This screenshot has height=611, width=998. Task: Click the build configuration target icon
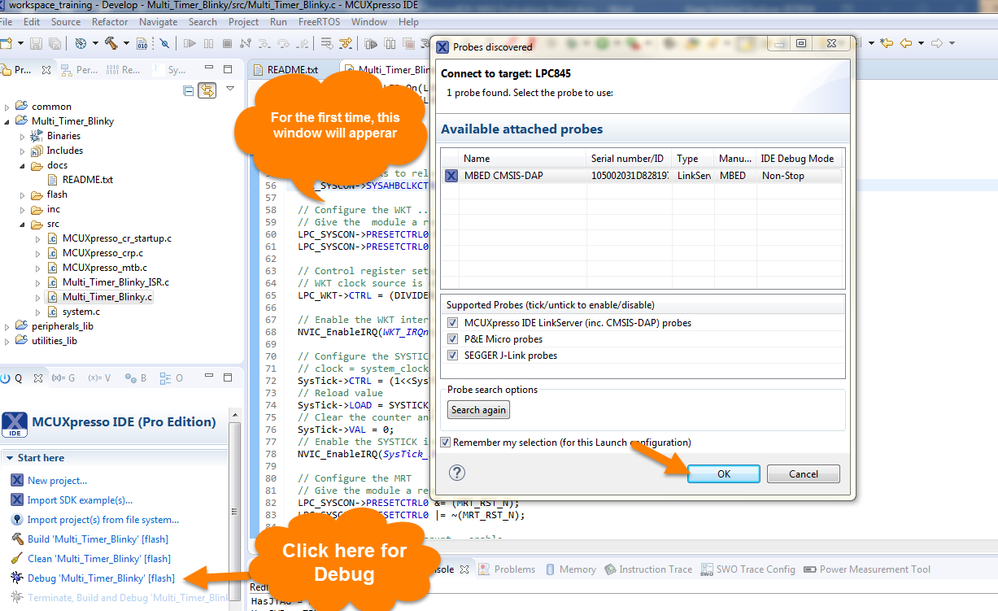pyautogui.click(x=81, y=43)
